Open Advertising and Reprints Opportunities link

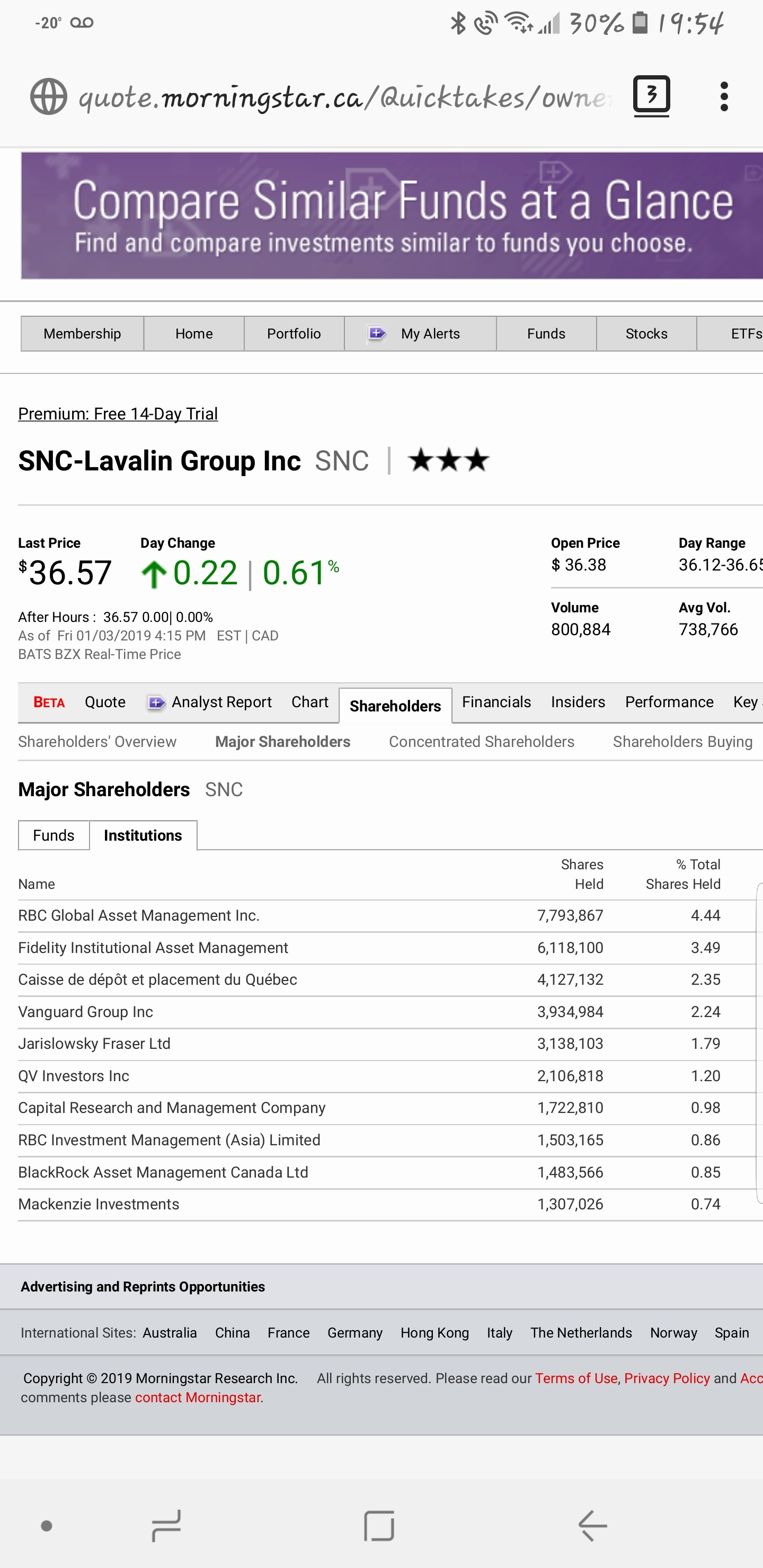click(x=143, y=1287)
